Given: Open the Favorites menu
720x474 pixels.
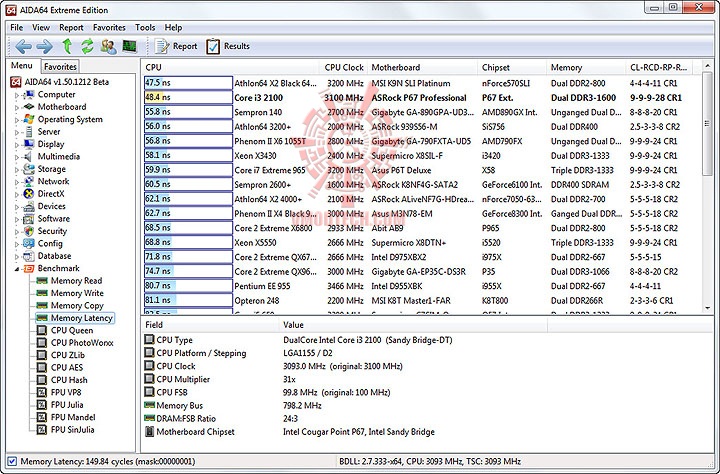Looking at the screenshot, I should [x=109, y=28].
